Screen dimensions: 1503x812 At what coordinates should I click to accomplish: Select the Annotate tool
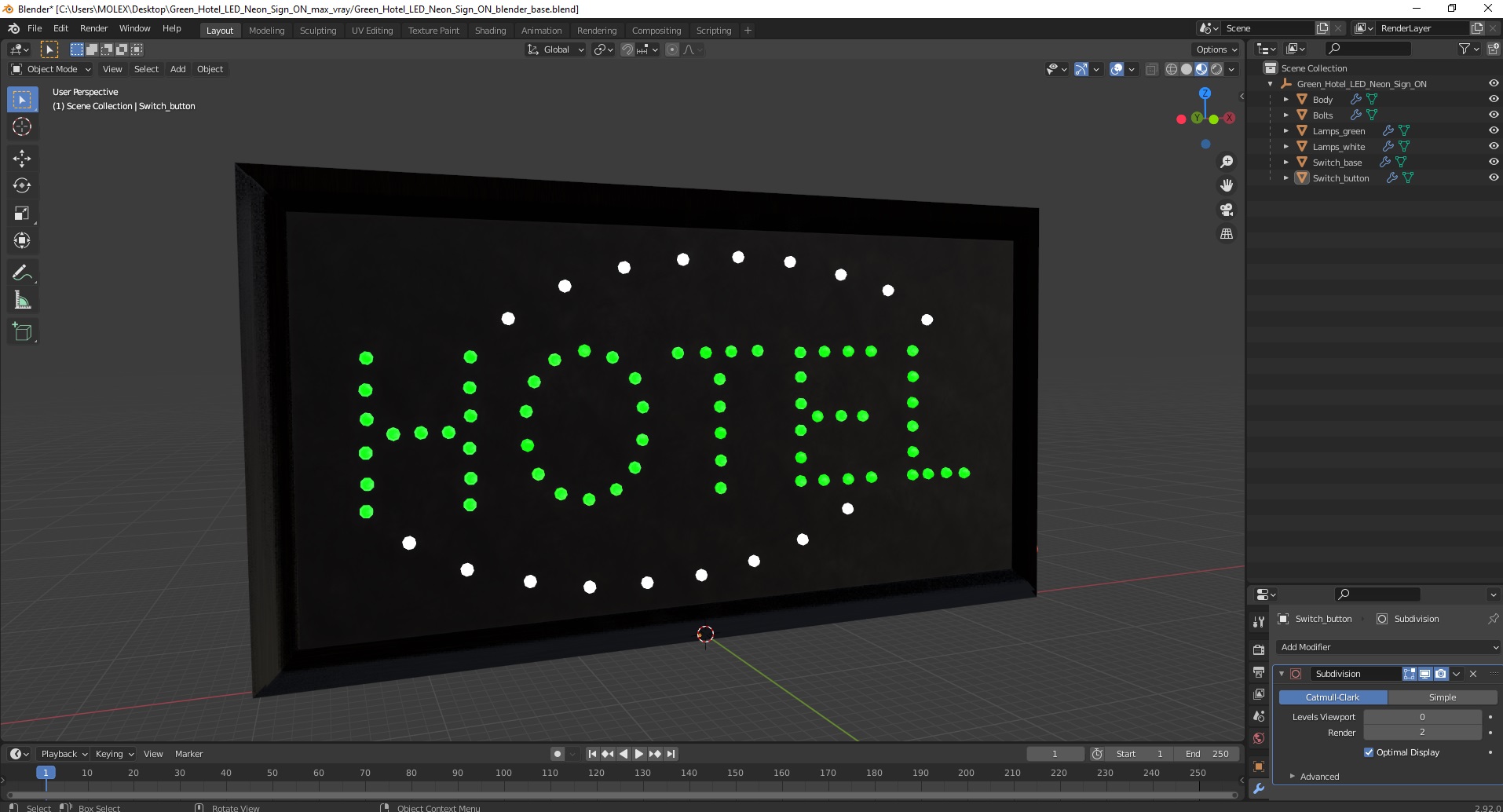coord(22,272)
